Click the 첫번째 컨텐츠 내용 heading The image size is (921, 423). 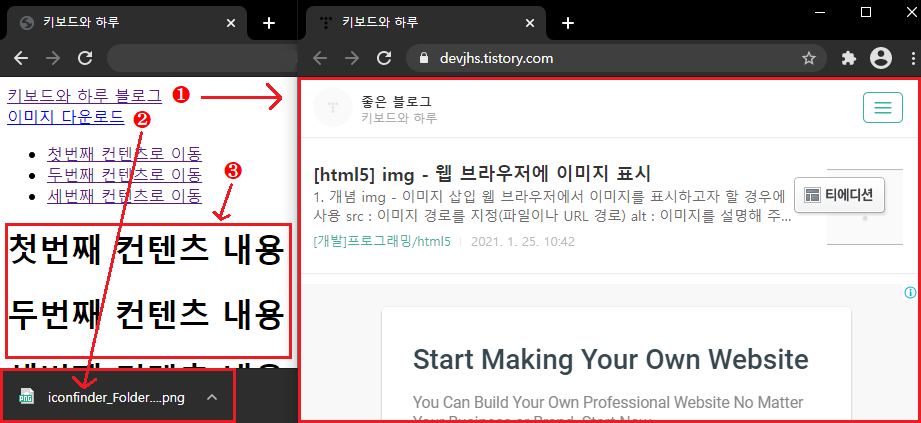click(147, 251)
